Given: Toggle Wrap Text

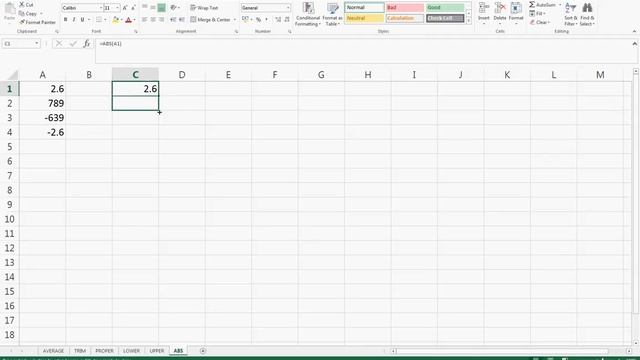Looking at the screenshot, I should [204, 8].
